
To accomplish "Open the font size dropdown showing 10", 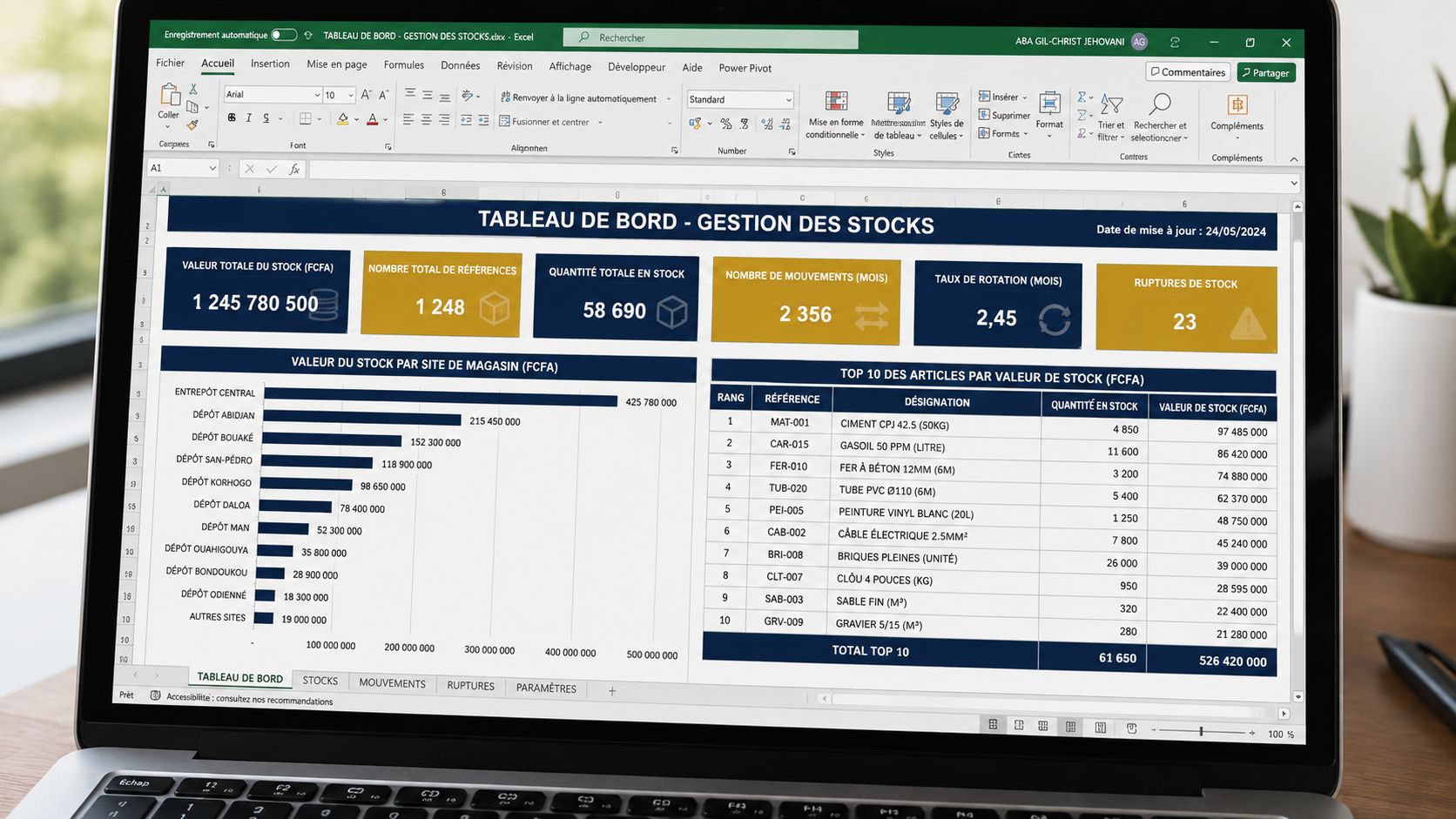I will (x=351, y=95).
